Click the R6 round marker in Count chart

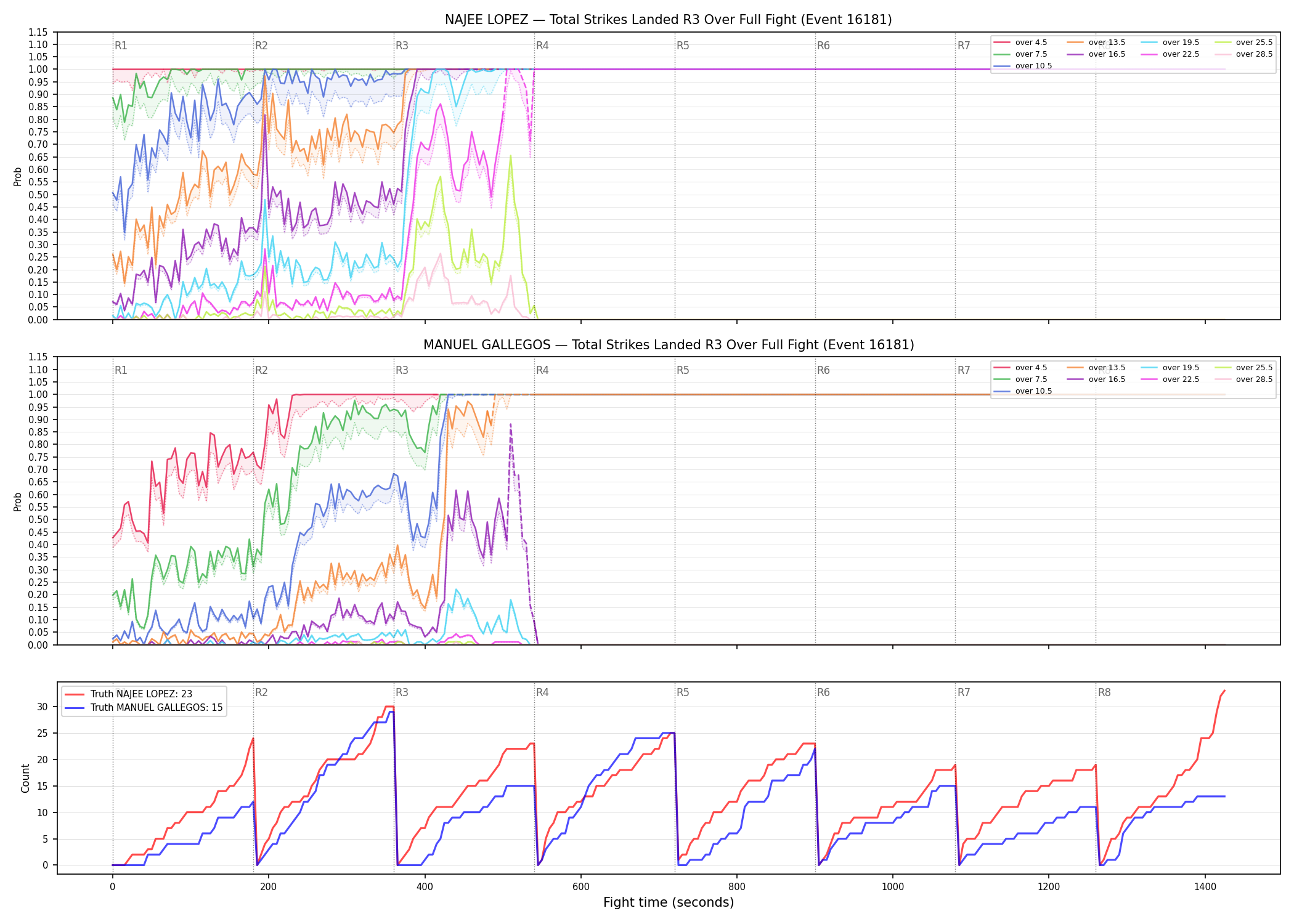(x=823, y=692)
